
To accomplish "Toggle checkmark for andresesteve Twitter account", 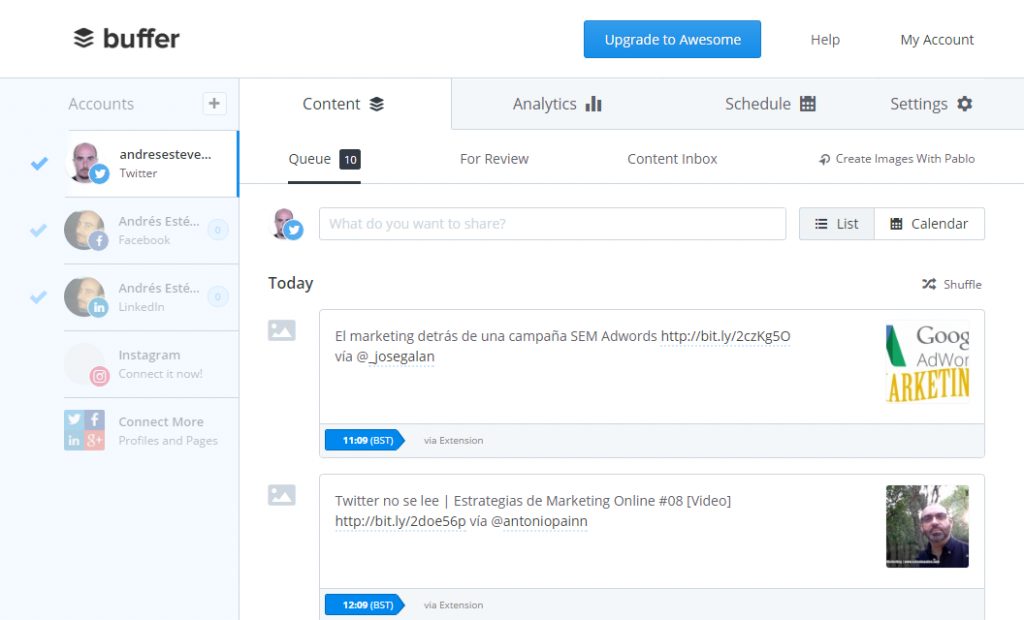I will click(x=39, y=163).
